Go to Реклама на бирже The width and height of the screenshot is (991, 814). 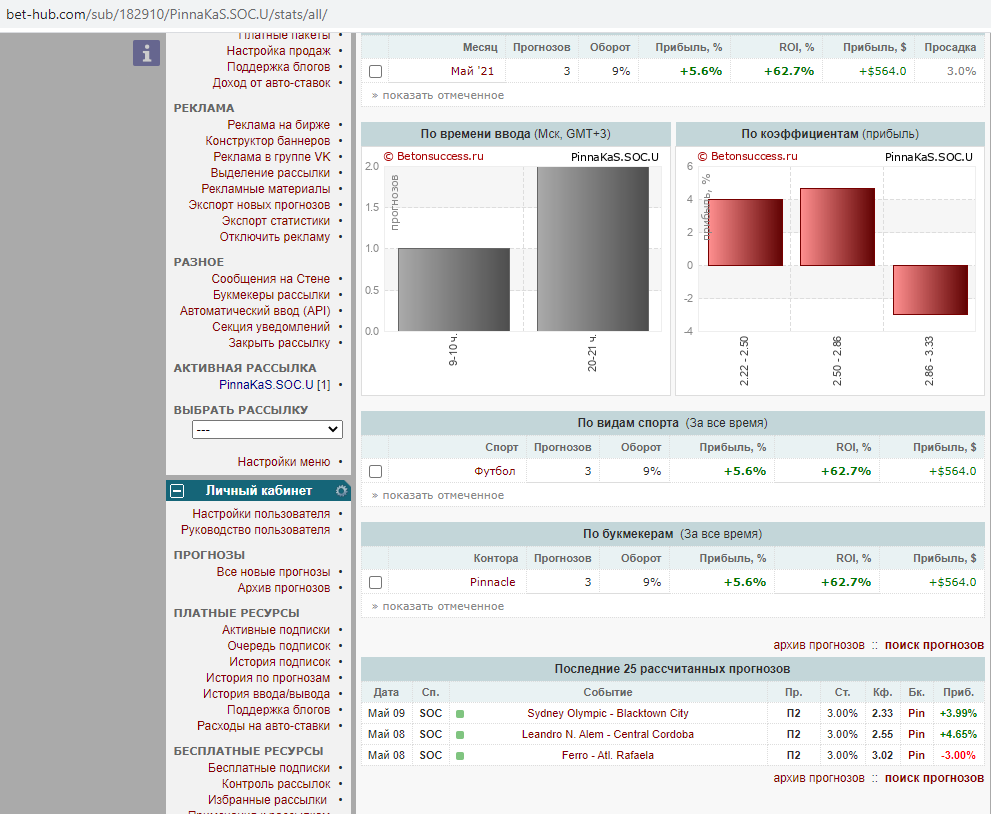point(279,125)
